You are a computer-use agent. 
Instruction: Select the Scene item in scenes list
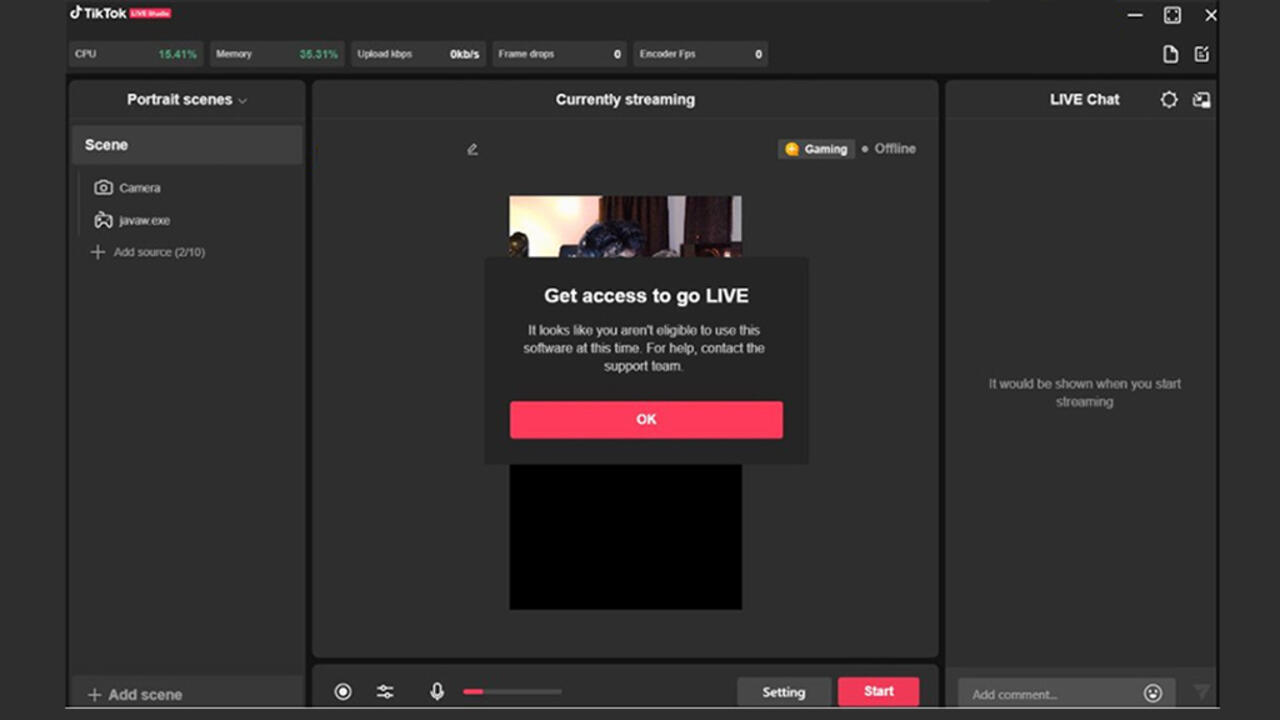187,145
